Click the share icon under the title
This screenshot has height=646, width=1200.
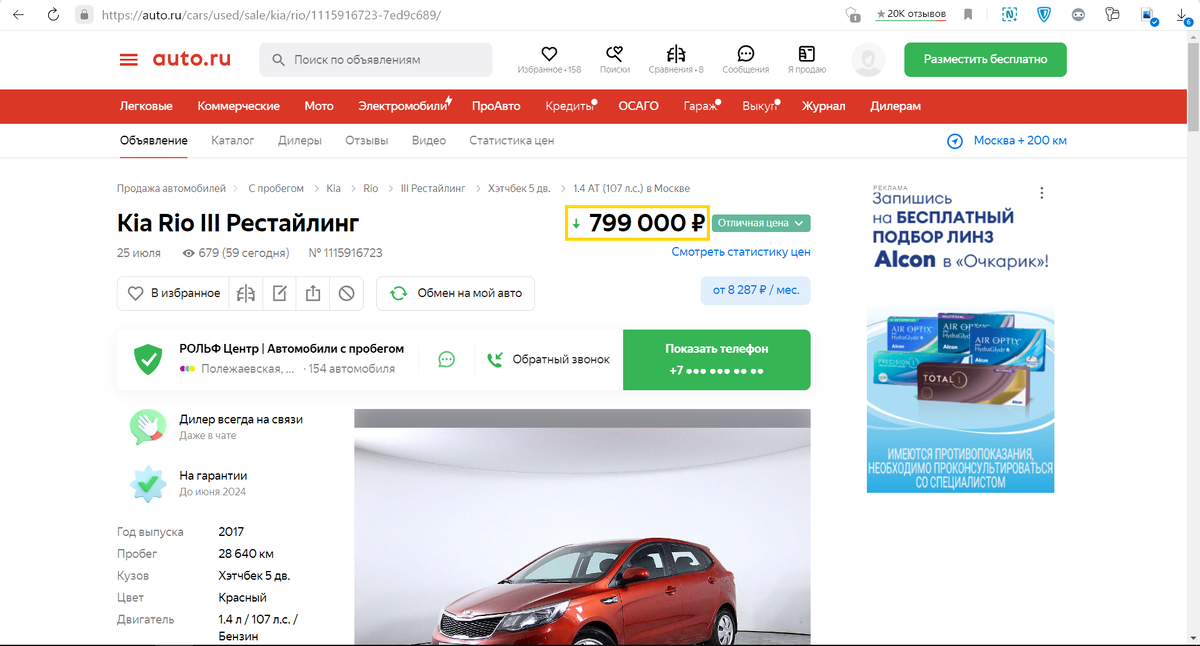[x=313, y=293]
